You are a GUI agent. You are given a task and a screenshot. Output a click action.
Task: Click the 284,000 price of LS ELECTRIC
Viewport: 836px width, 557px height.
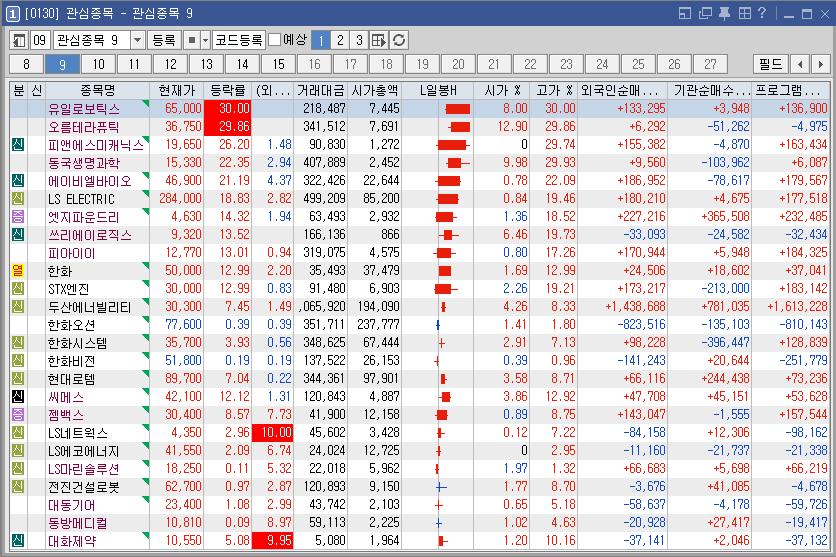pos(180,198)
